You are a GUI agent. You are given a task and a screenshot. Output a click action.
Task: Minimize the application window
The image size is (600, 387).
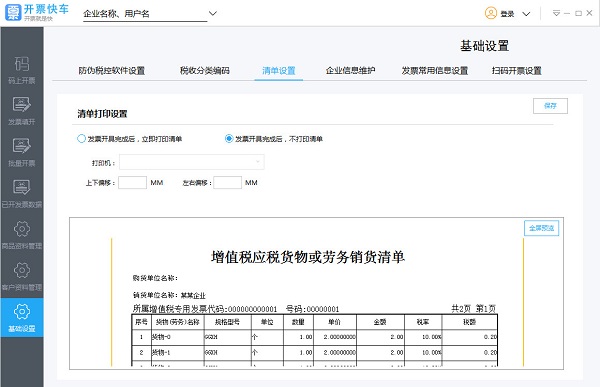click(x=567, y=13)
